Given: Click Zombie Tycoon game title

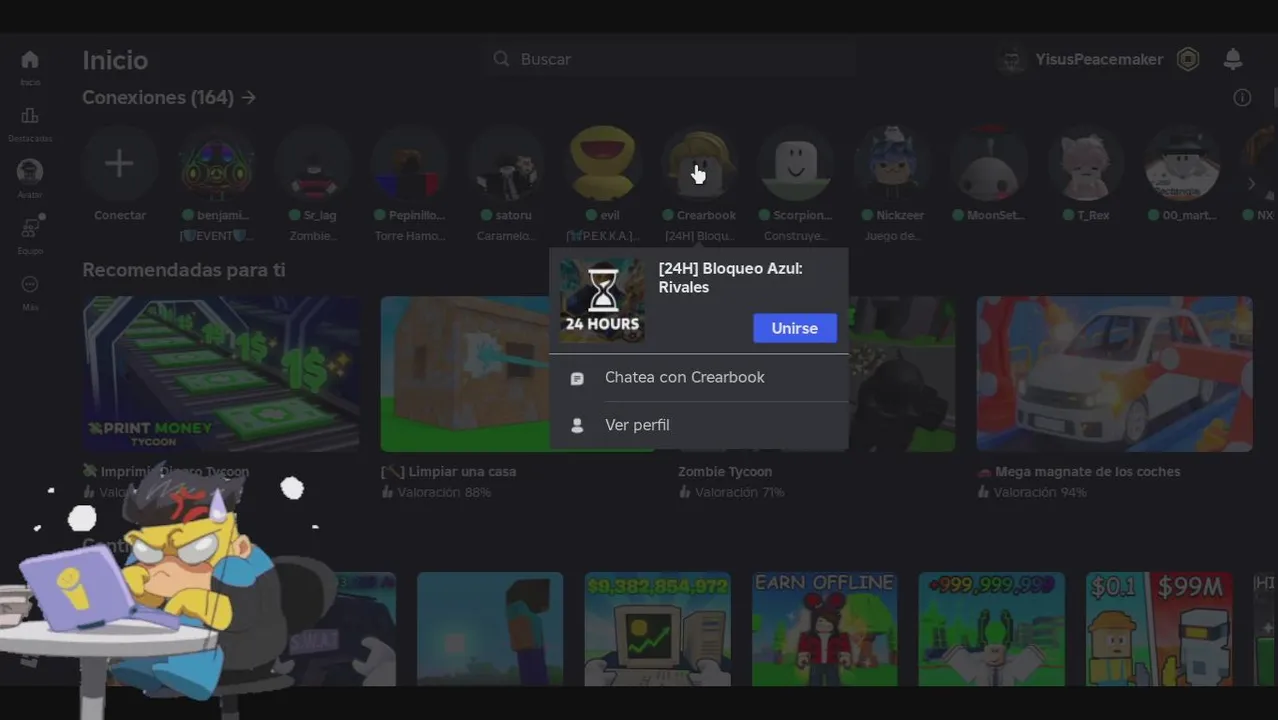Looking at the screenshot, I should (725, 471).
